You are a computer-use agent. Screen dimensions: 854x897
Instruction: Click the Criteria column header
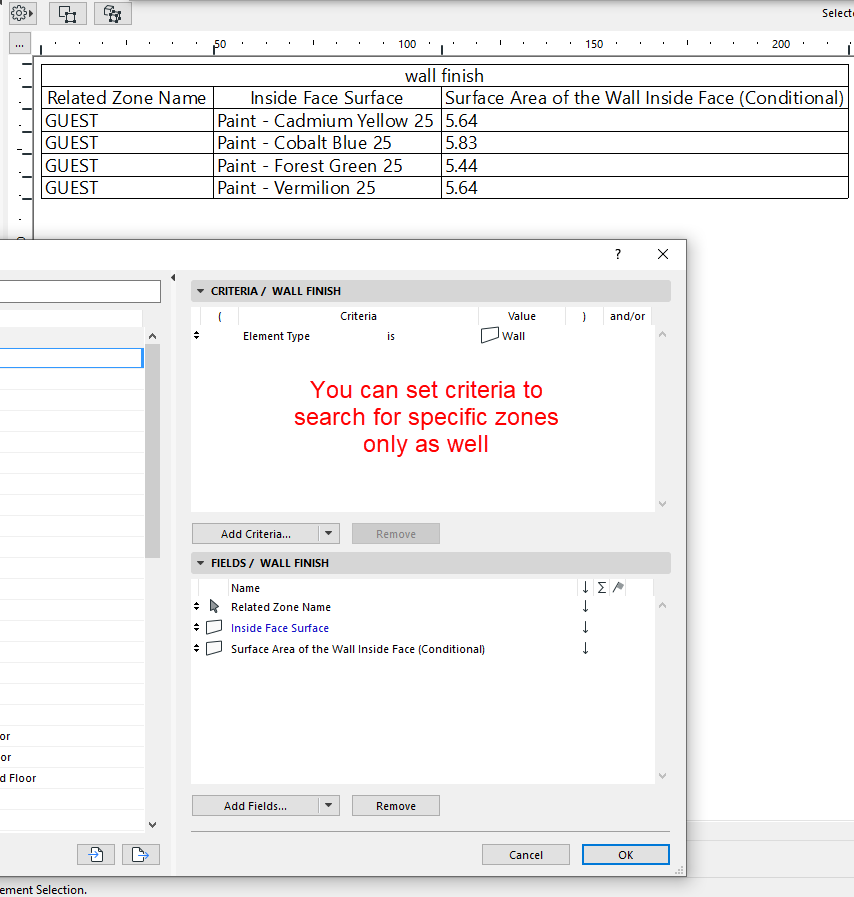[x=358, y=316]
